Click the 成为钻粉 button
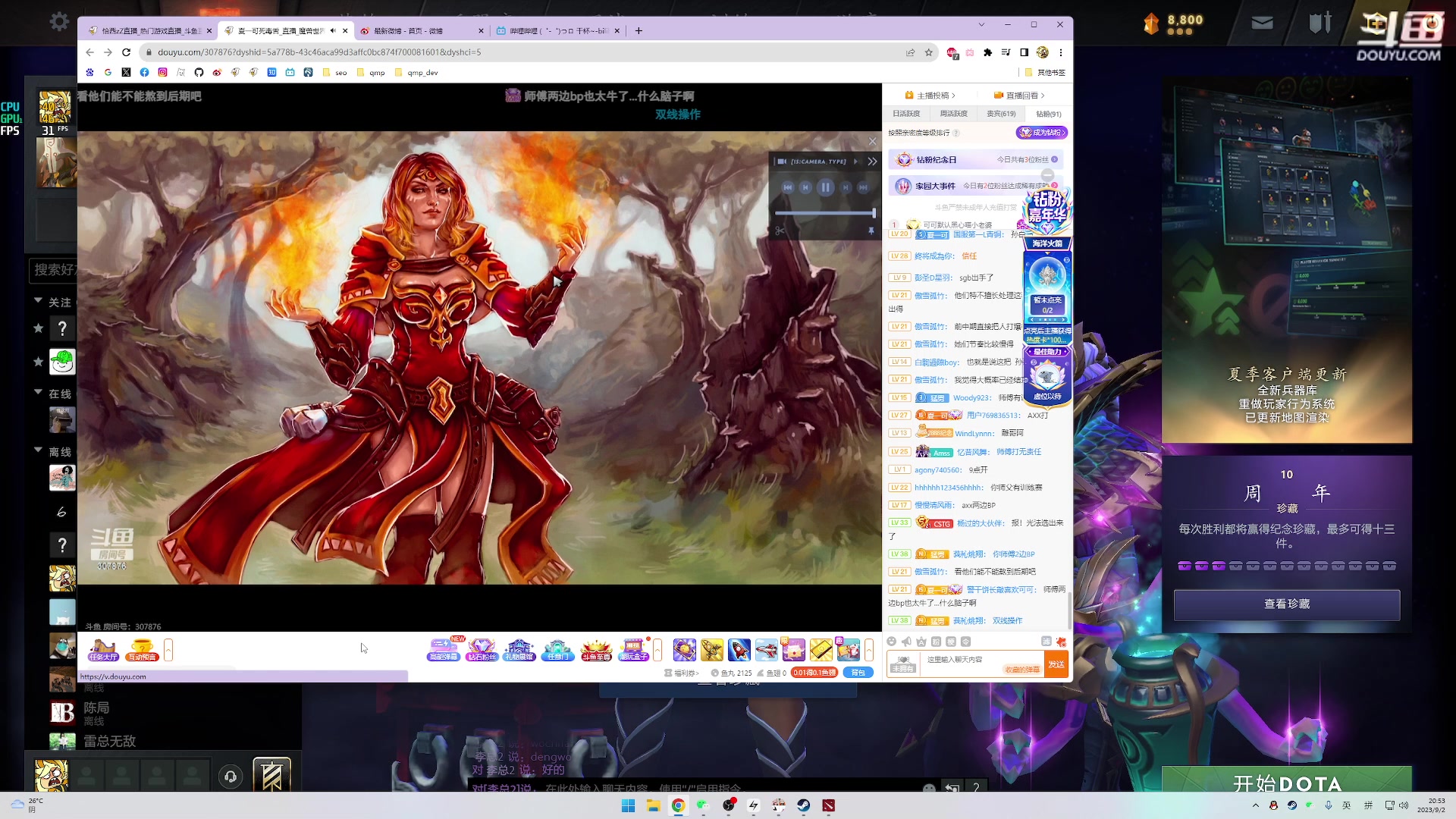Viewport: 1456px width, 819px height. [1042, 133]
